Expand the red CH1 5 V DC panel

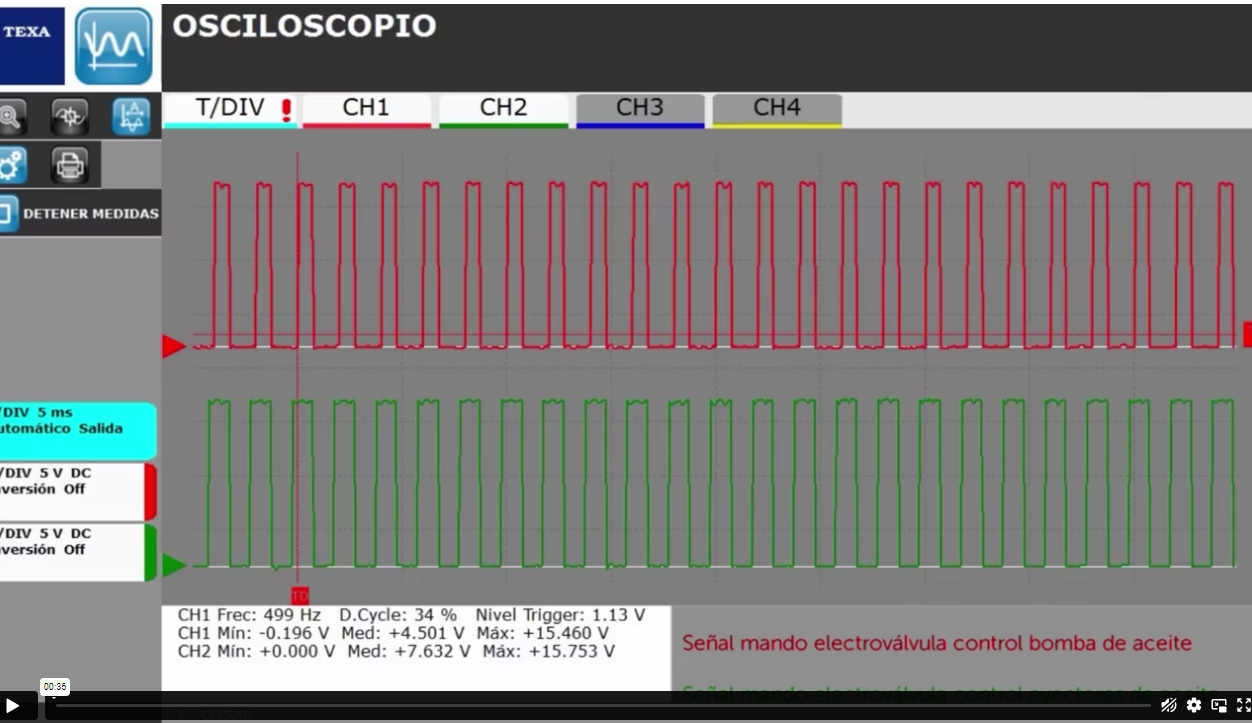coord(75,490)
